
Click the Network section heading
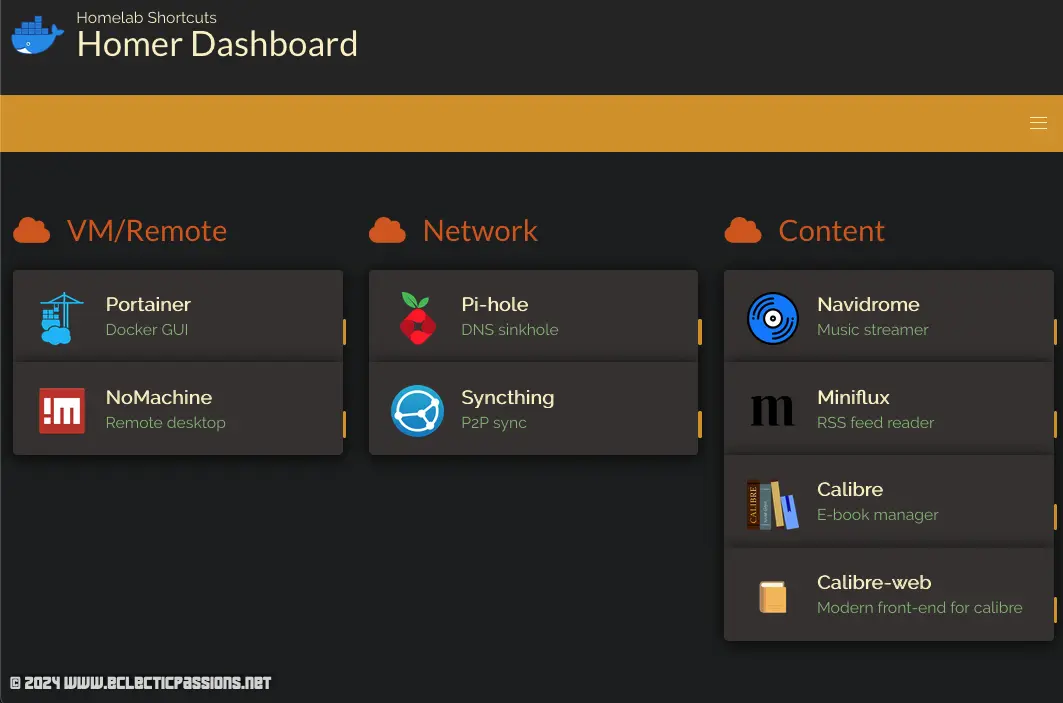point(480,230)
